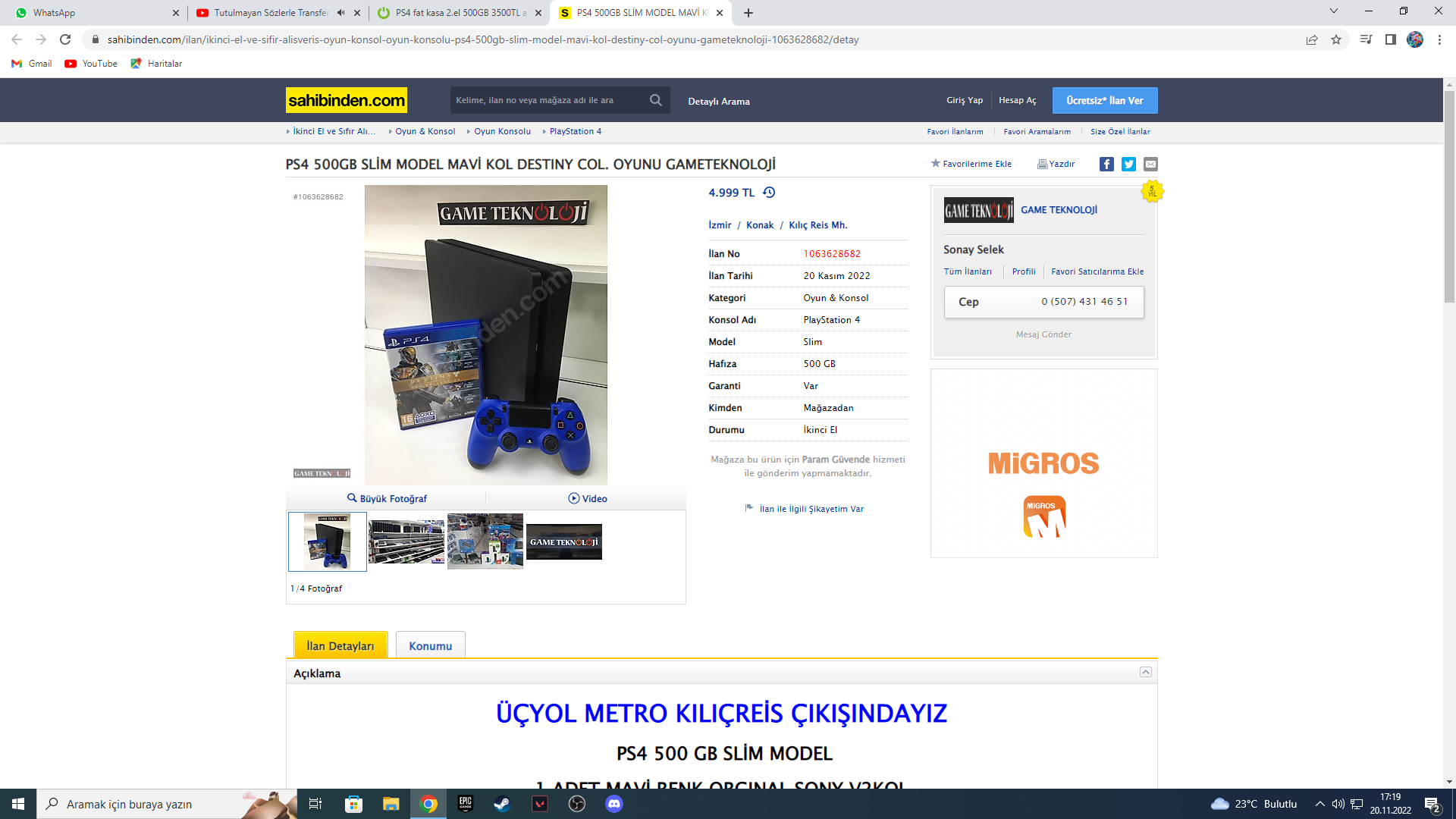Click Ücretsiz İlan Ver button
The image size is (1456, 819).
tap(1104, 100)
